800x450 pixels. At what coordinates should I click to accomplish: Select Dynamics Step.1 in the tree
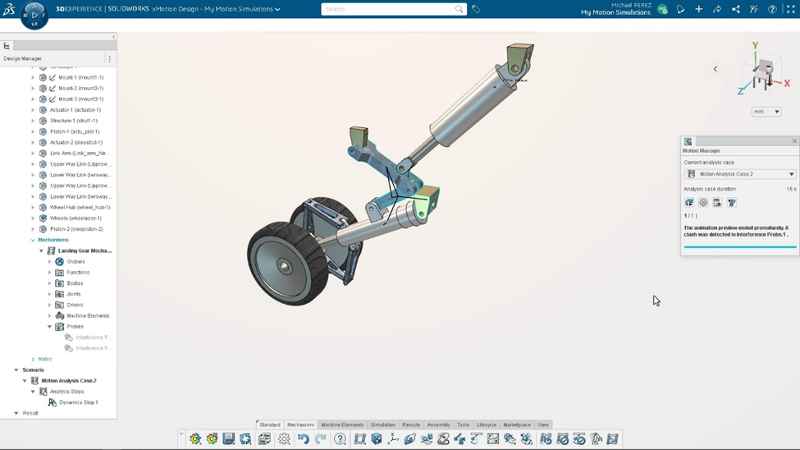(78, 402)
